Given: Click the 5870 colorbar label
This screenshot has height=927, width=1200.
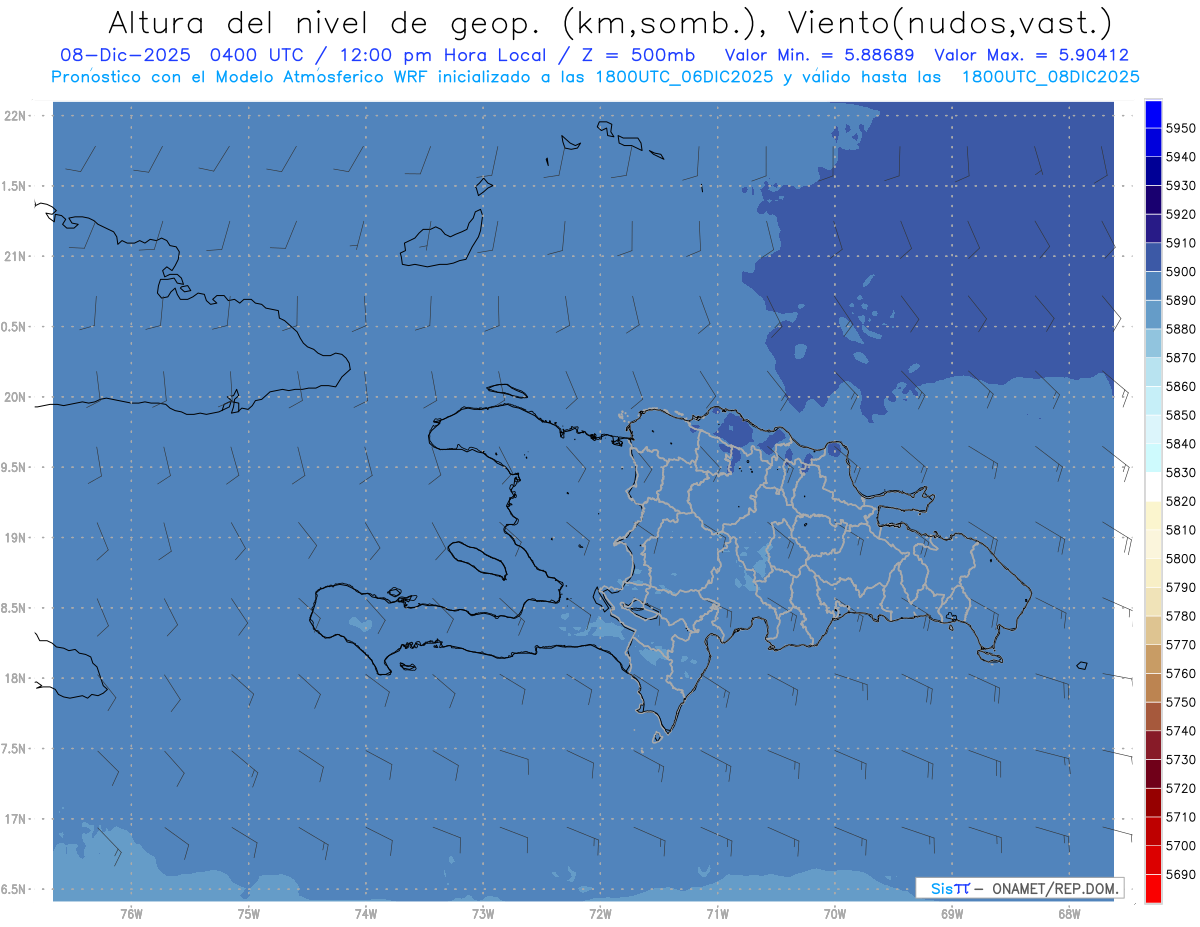Looking at the screenshot, I should tap(1180, 358).
